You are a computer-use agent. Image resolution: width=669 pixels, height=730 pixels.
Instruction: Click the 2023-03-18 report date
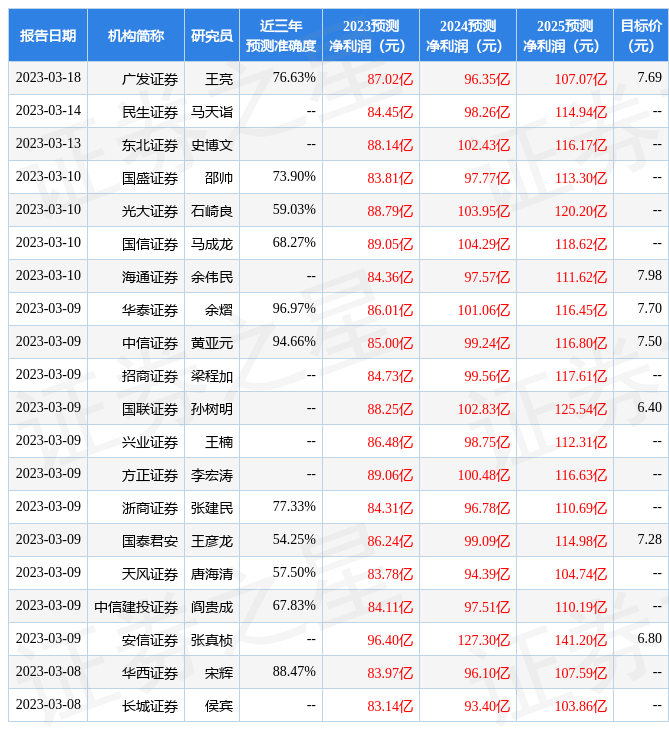coord(48,78)
